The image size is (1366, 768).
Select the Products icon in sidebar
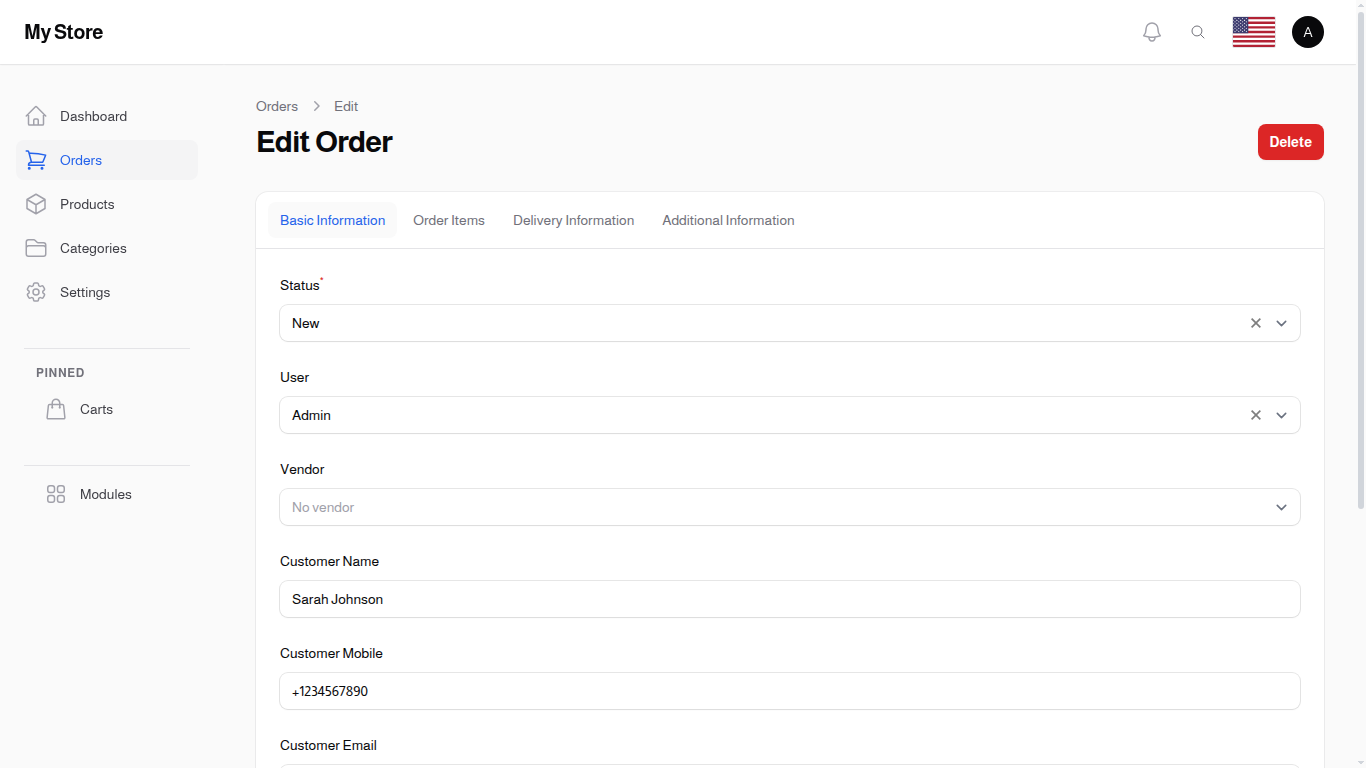(36, 203)
